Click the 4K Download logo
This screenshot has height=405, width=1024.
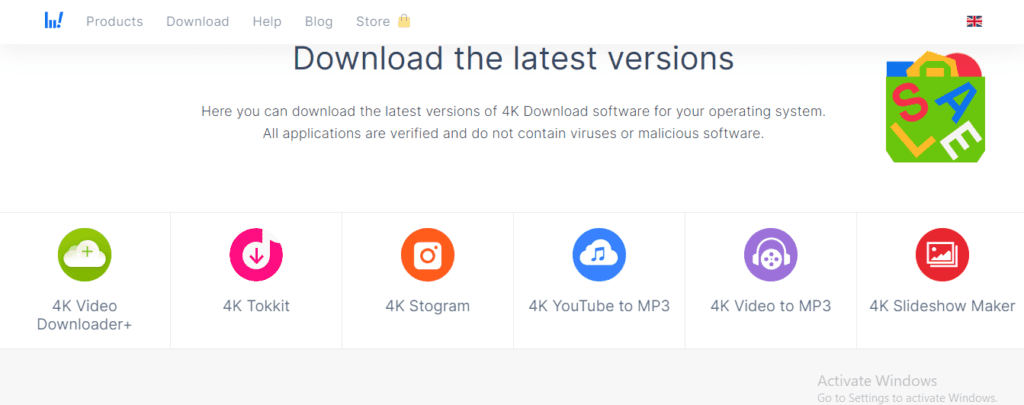pos(54,20)
